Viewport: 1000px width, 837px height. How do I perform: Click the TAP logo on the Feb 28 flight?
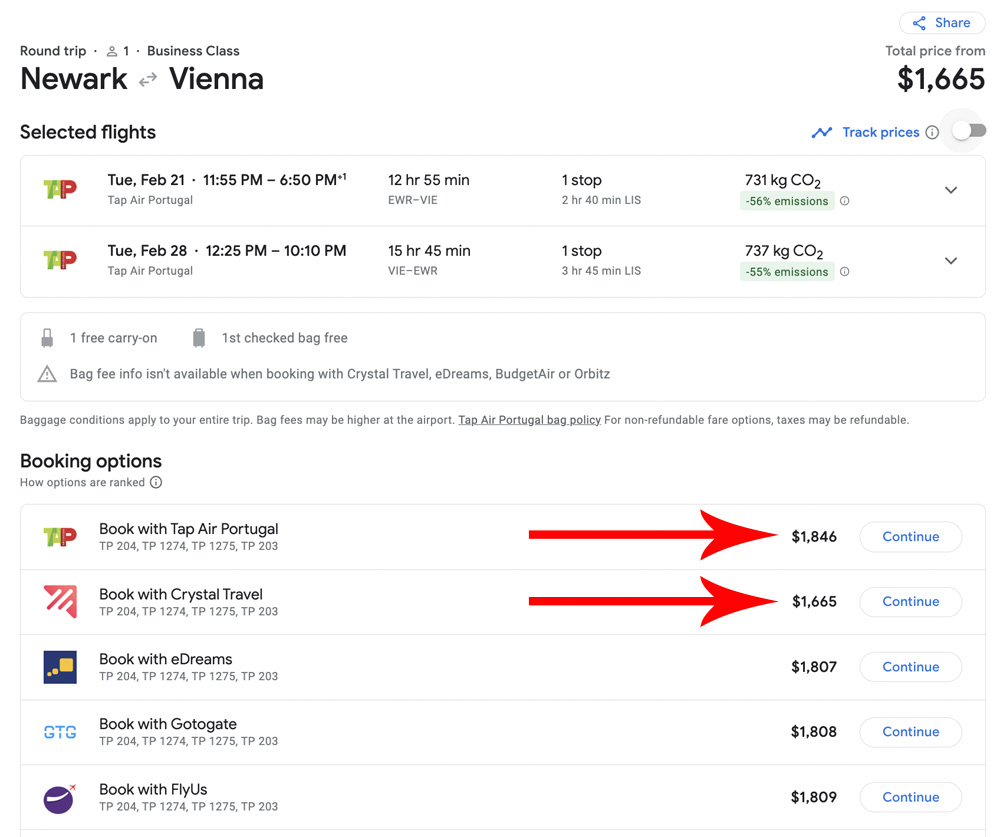pyautogui.click(x=60, y=260)
